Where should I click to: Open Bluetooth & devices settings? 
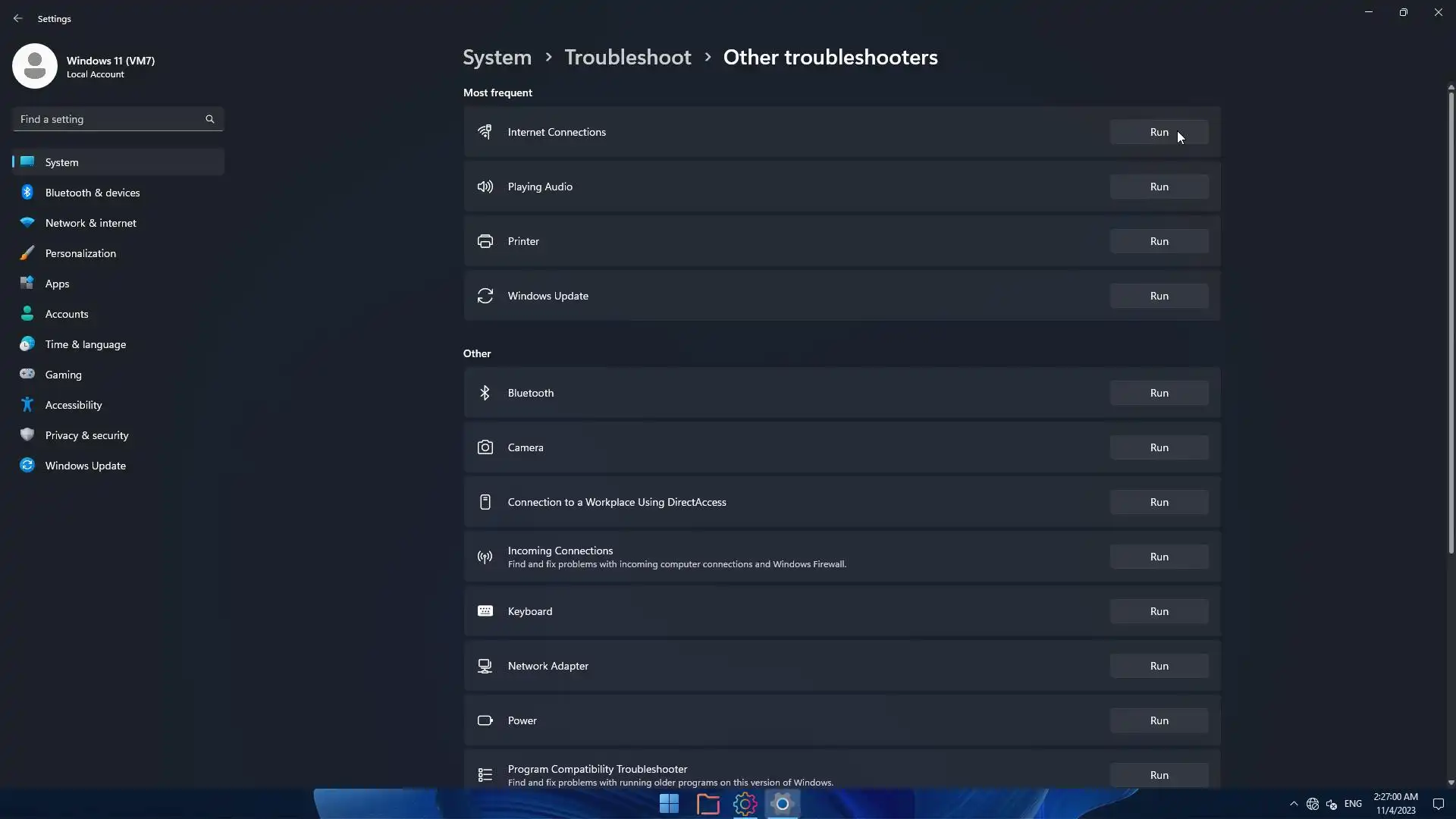click(93, 193)
